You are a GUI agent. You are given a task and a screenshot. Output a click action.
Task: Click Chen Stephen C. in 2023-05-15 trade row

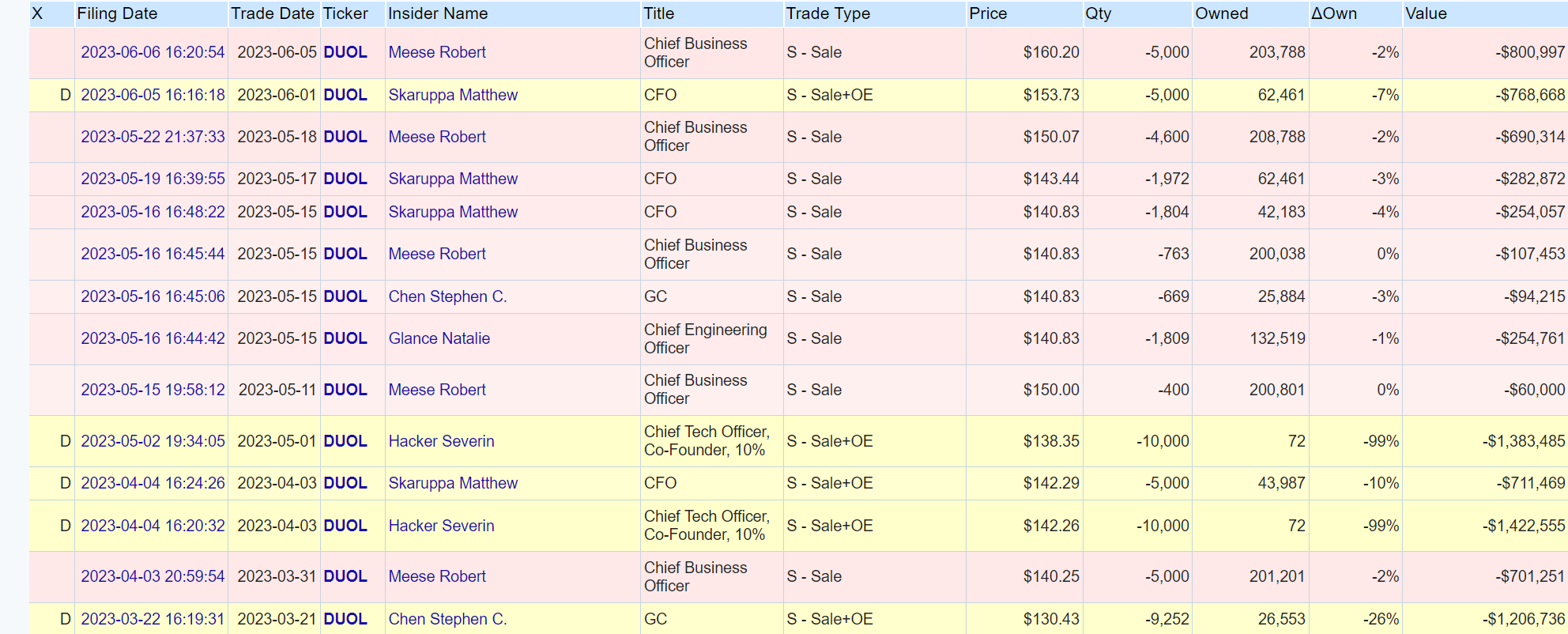click(447, 296)
